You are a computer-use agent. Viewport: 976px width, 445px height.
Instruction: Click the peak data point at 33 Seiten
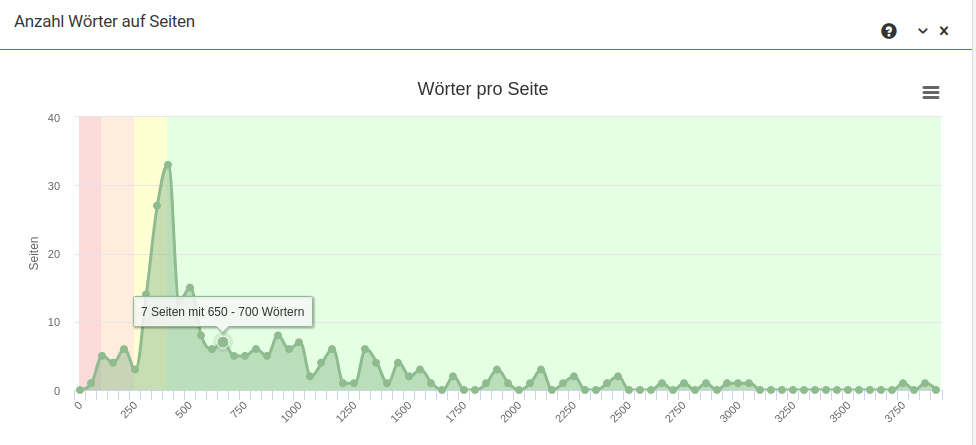click(168, 165)
